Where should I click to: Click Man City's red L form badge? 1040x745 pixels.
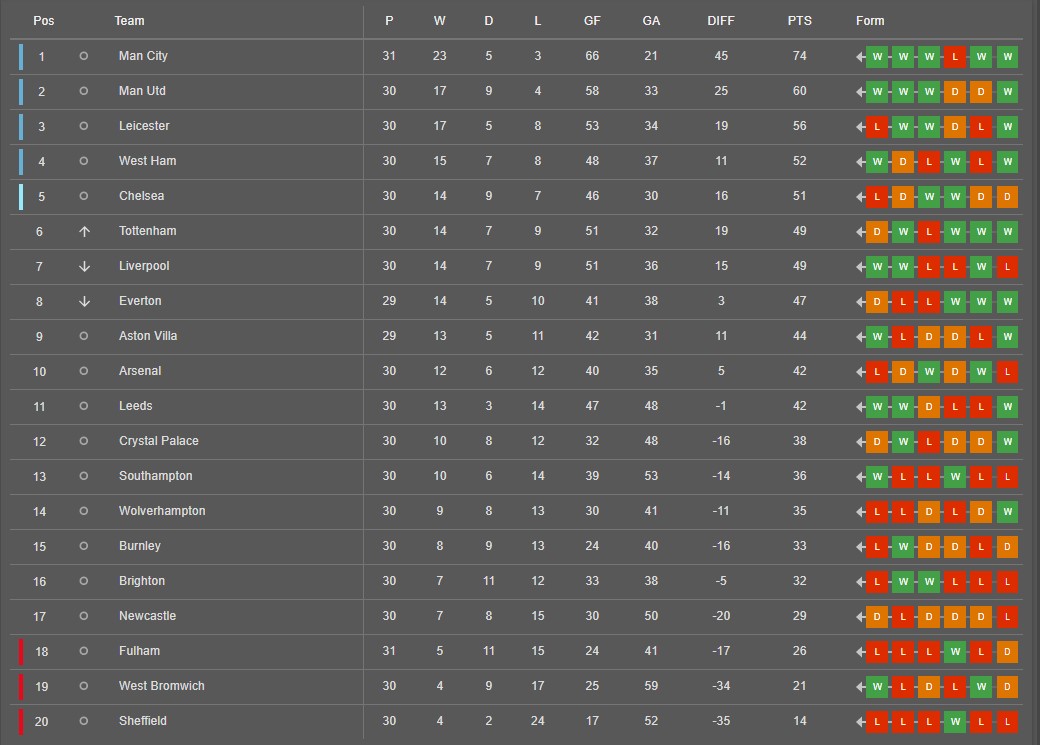(x=955, y=56)
